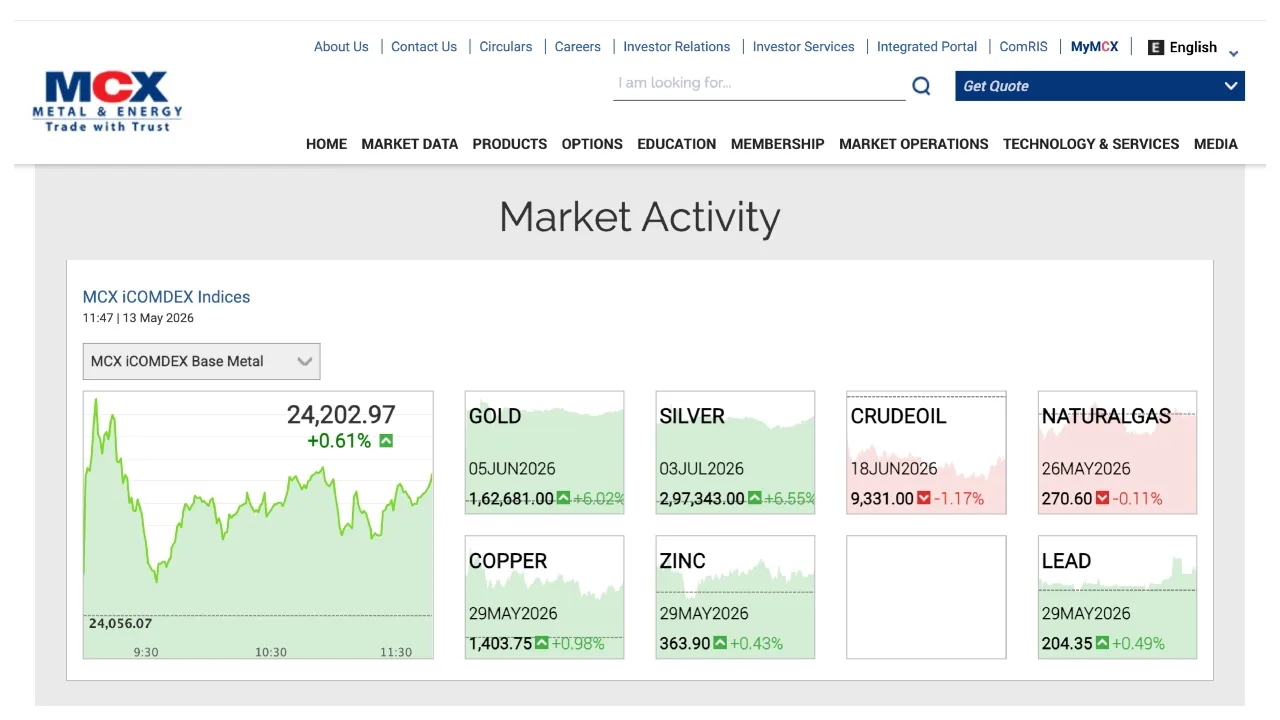The height and width of the screenshot is (720, 1280).
Task: Click NATURALGAS red down arrow icon
Action: pyautogui.click(x=1102, y=498)
